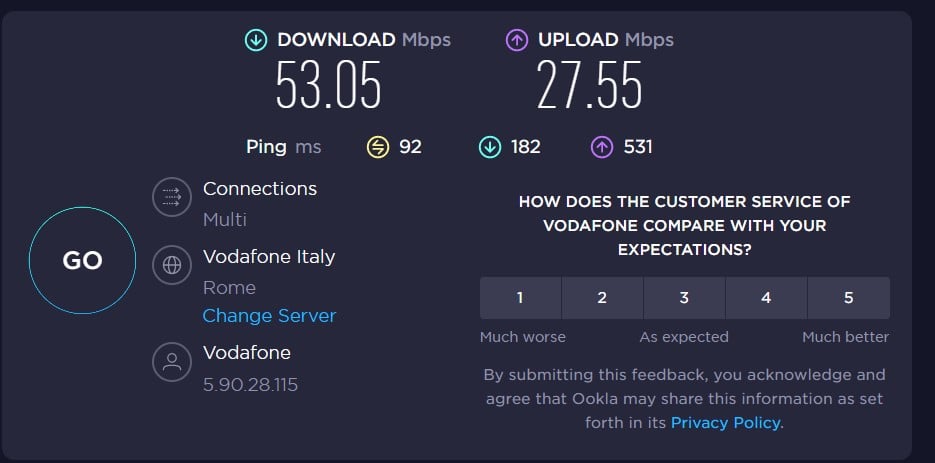Click the purple upload latency icon
This screenshot has height=463, width=935.
point(602,147)
